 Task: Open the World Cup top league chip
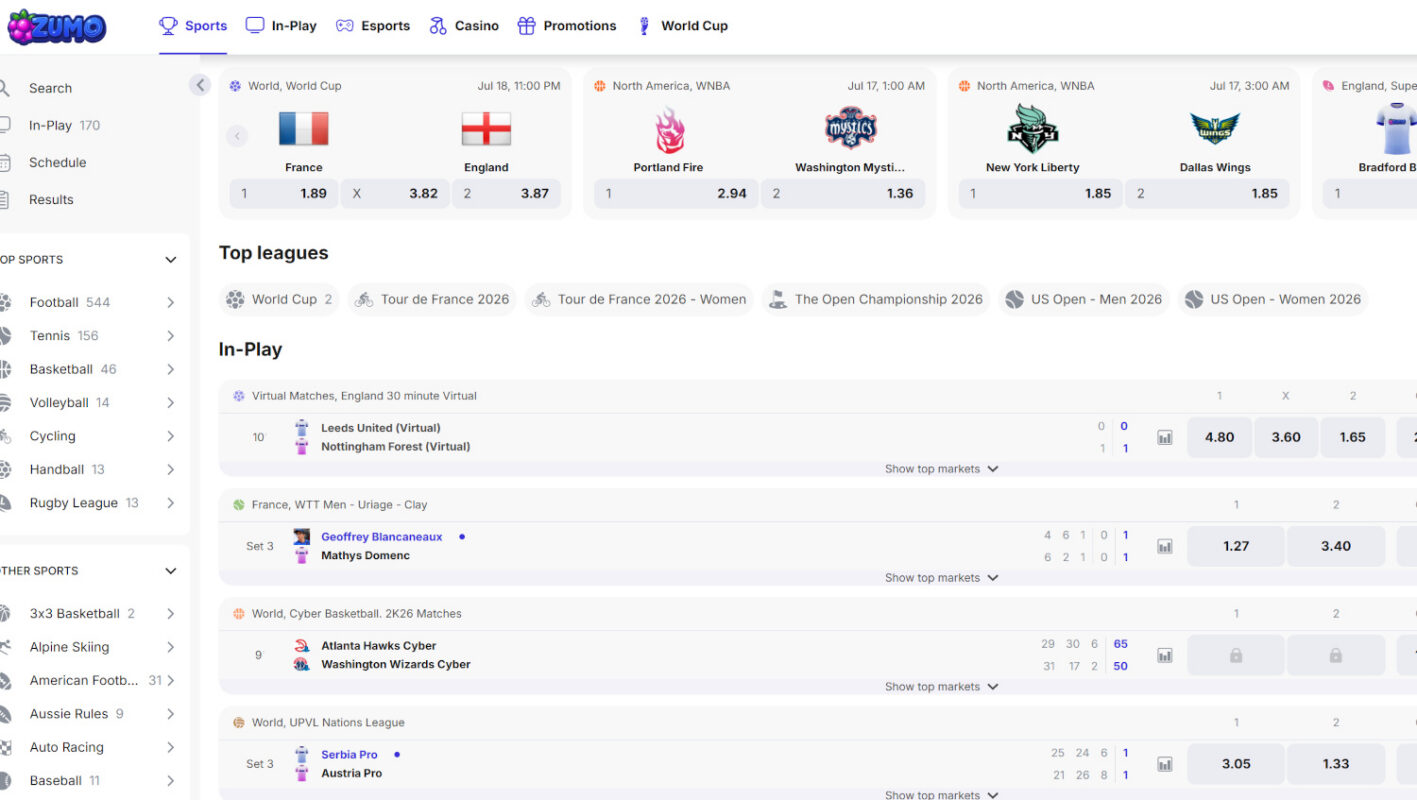[x=280, y=299]
